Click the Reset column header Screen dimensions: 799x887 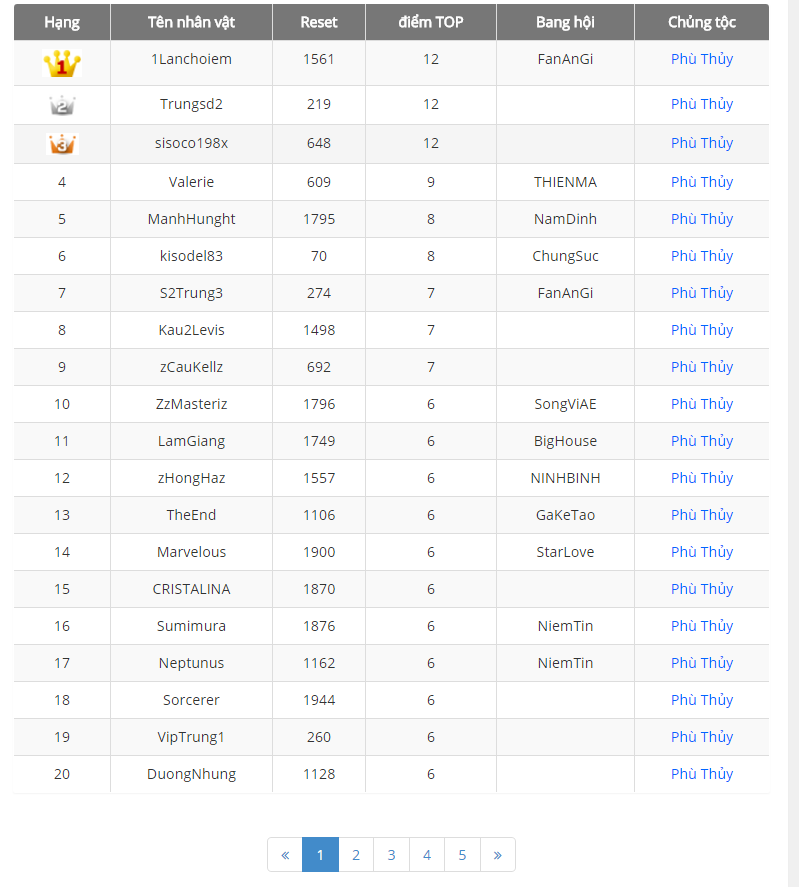point(319,22)
